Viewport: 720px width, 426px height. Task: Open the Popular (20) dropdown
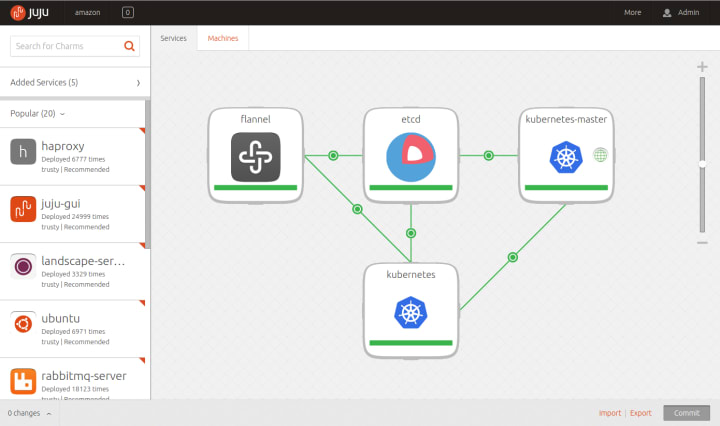pyautogui.click(x=38, y=113)
